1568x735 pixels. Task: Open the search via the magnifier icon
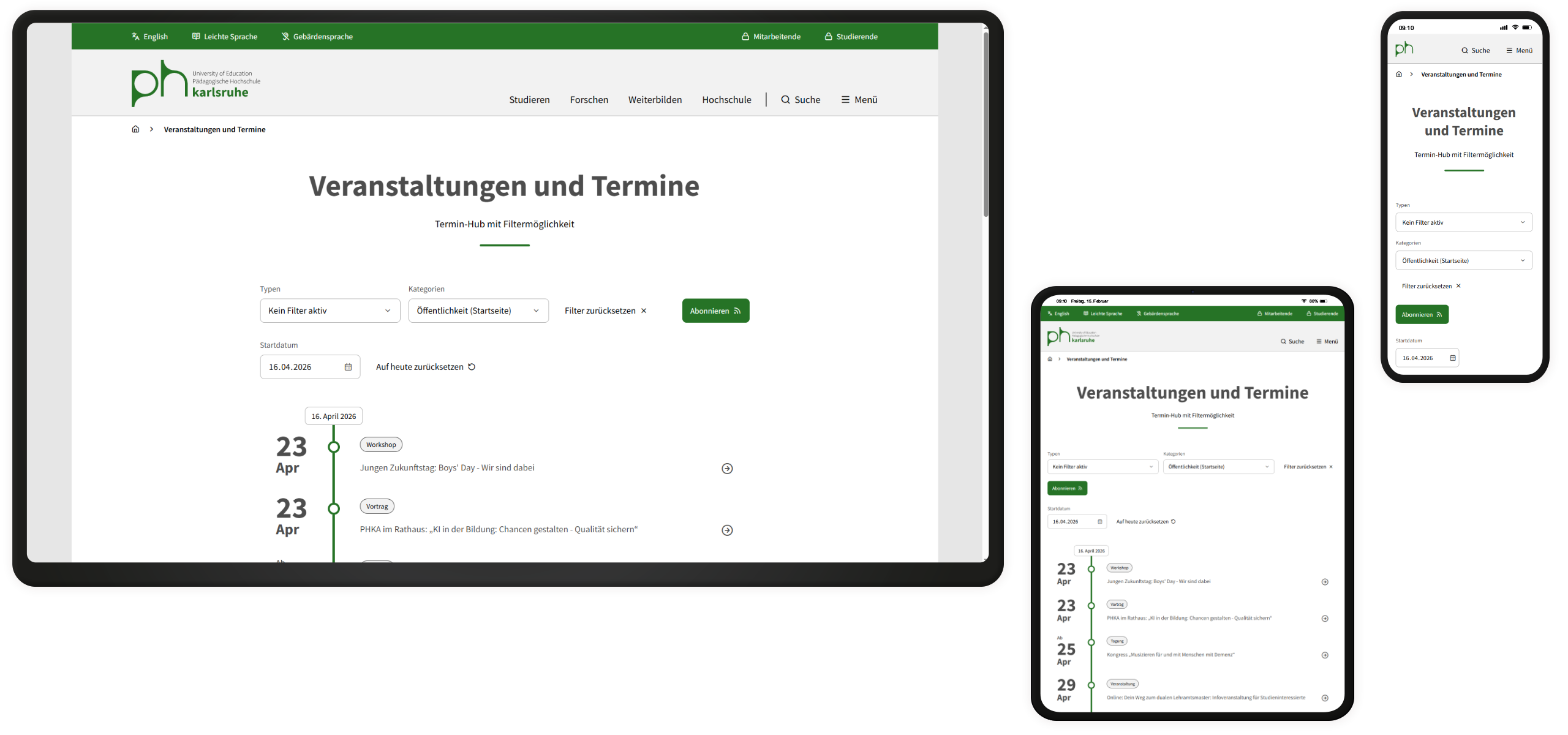pos(786,99)
